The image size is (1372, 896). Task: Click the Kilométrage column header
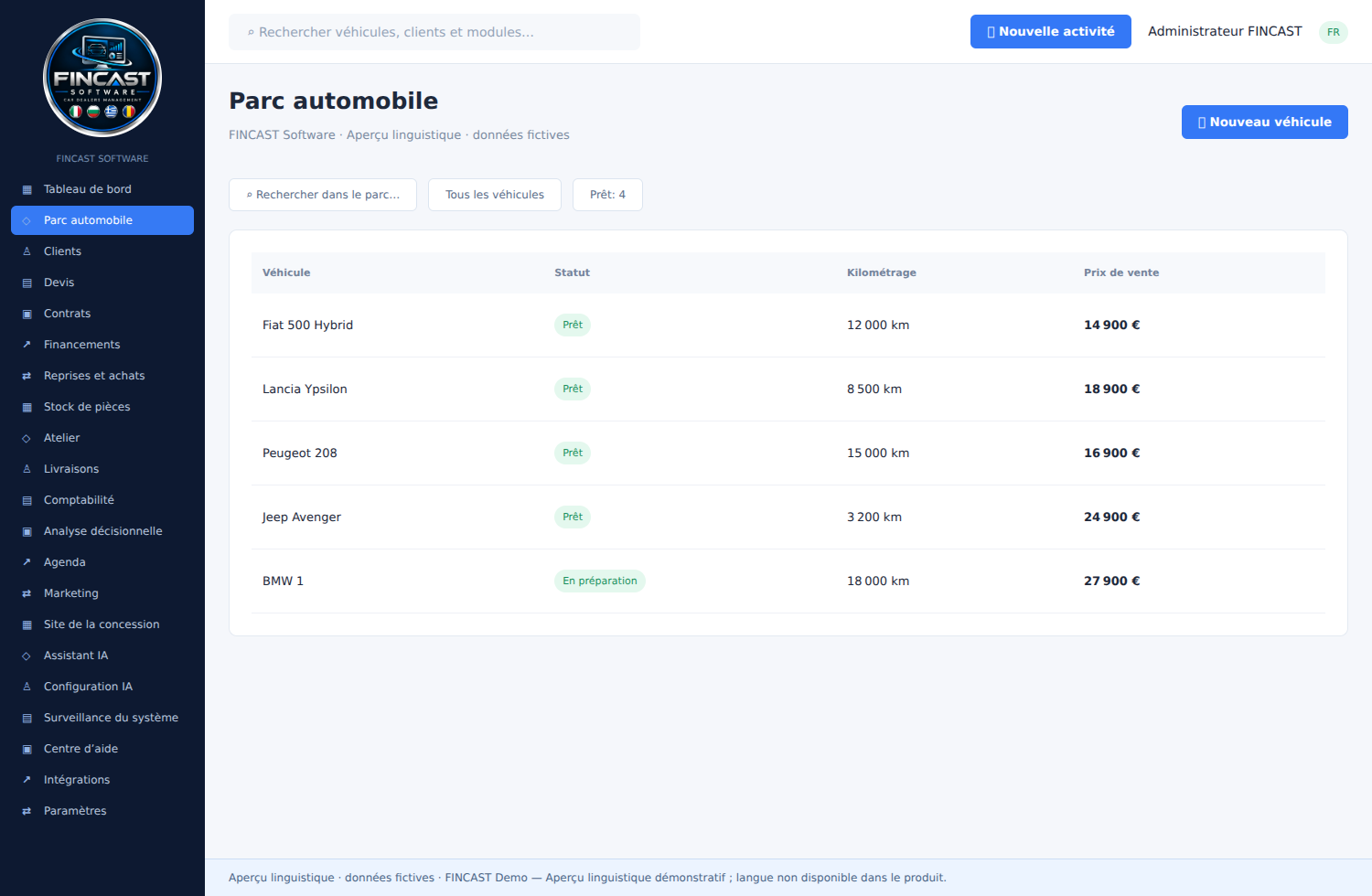[882, 272]
